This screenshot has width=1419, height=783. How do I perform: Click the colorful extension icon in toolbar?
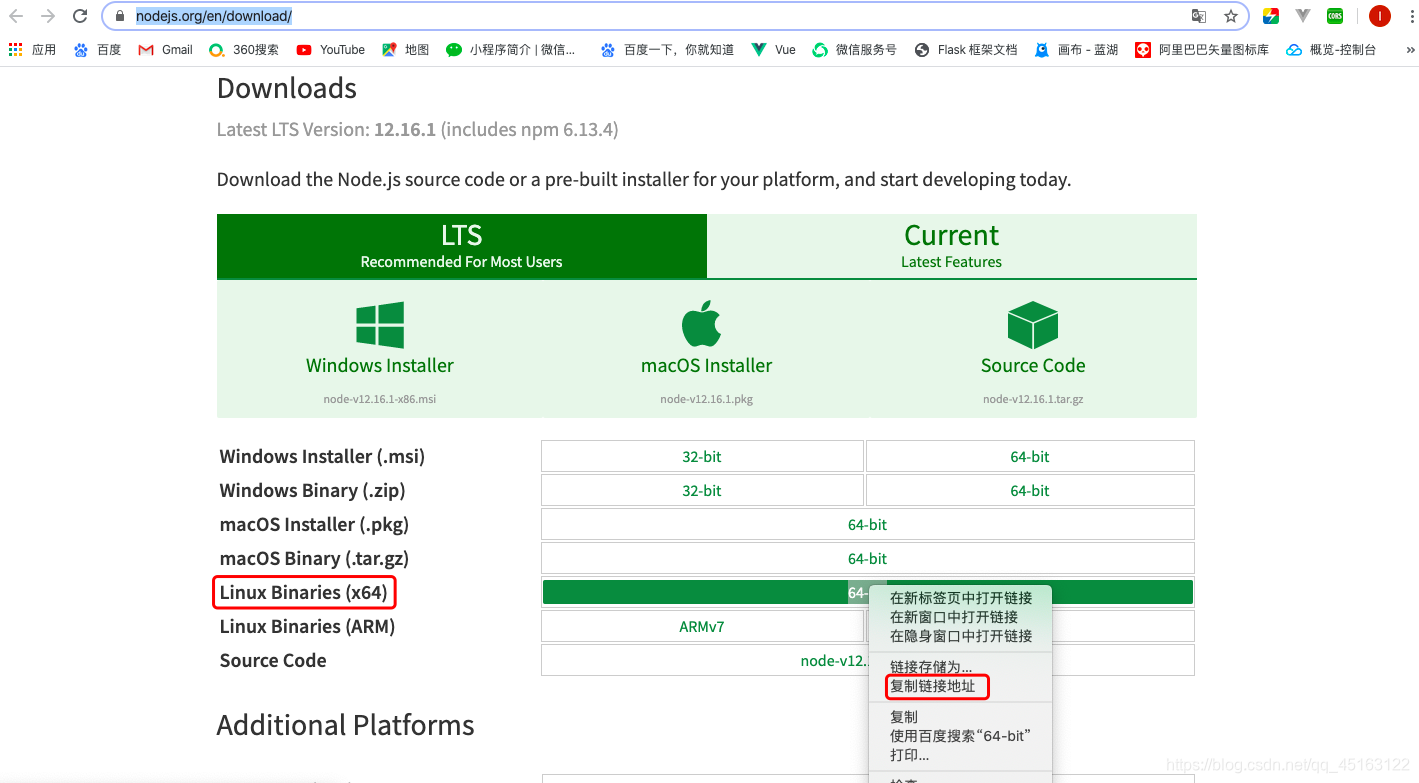pyautogui.click(x=1271, y=16)
